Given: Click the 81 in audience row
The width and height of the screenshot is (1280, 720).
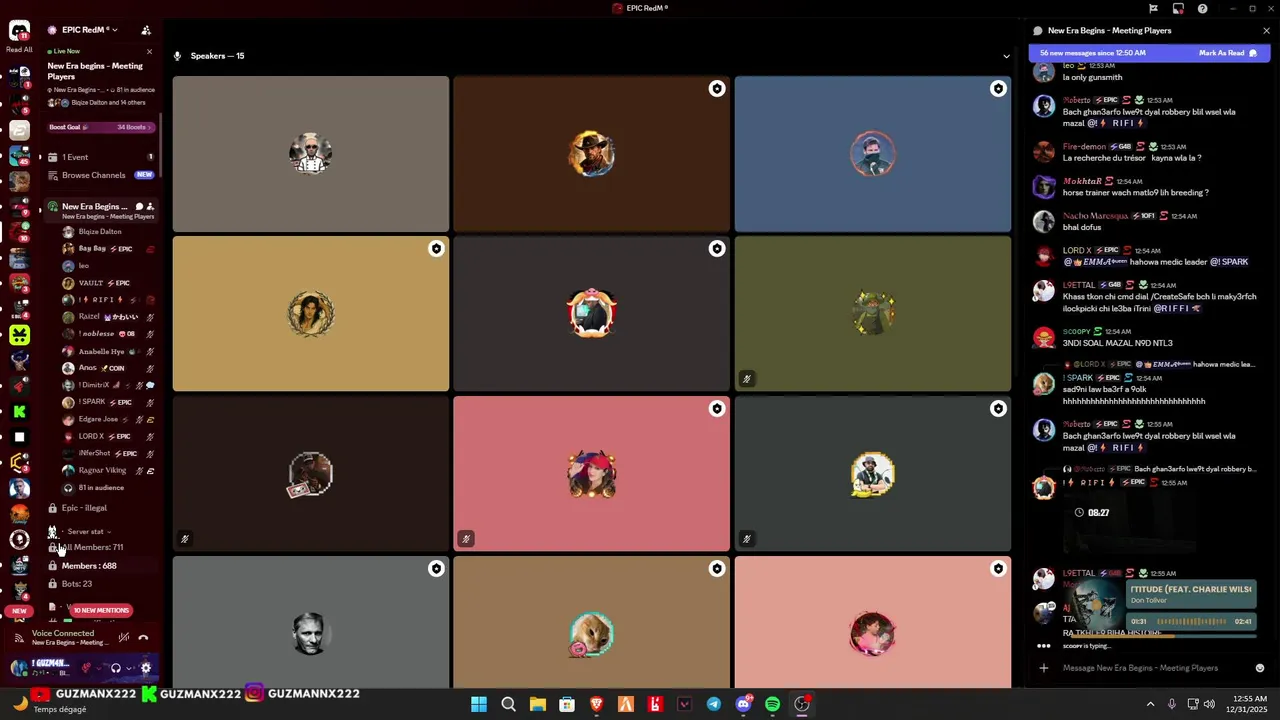Looking at the screenshot, I should point(101,488).
